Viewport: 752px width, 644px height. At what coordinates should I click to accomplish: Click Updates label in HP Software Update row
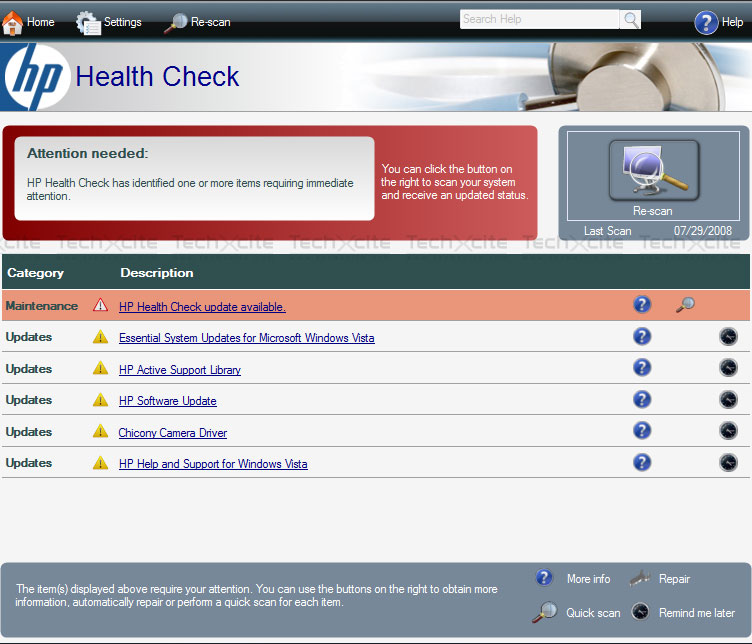point(29,400)
